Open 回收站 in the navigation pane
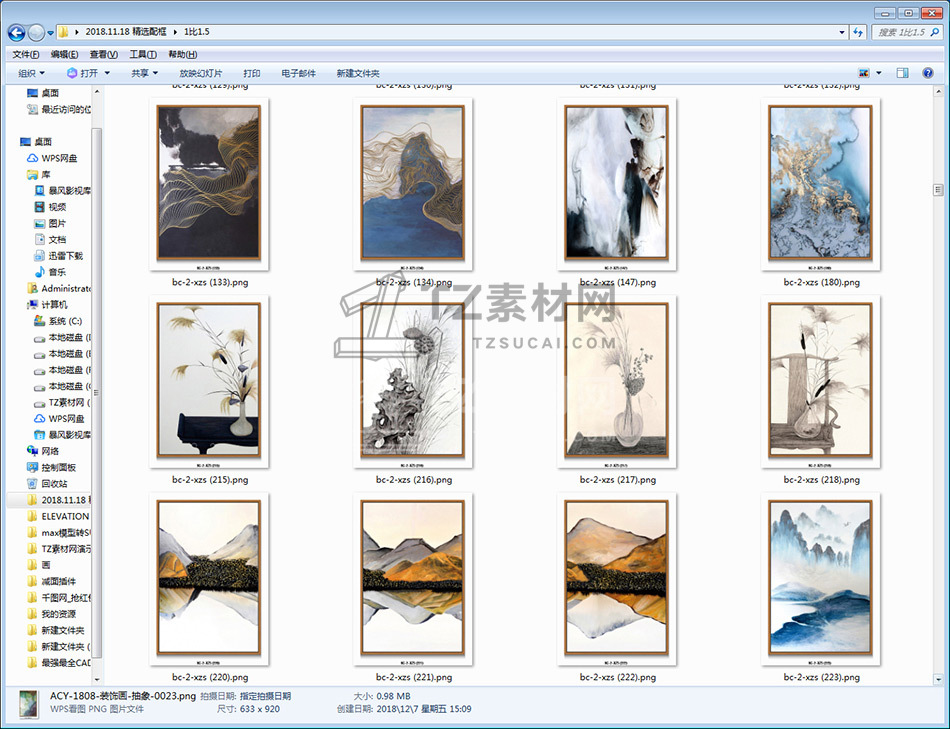Viewport: 950px width, 729px height. pyautogui.click(x=54, y=484)
